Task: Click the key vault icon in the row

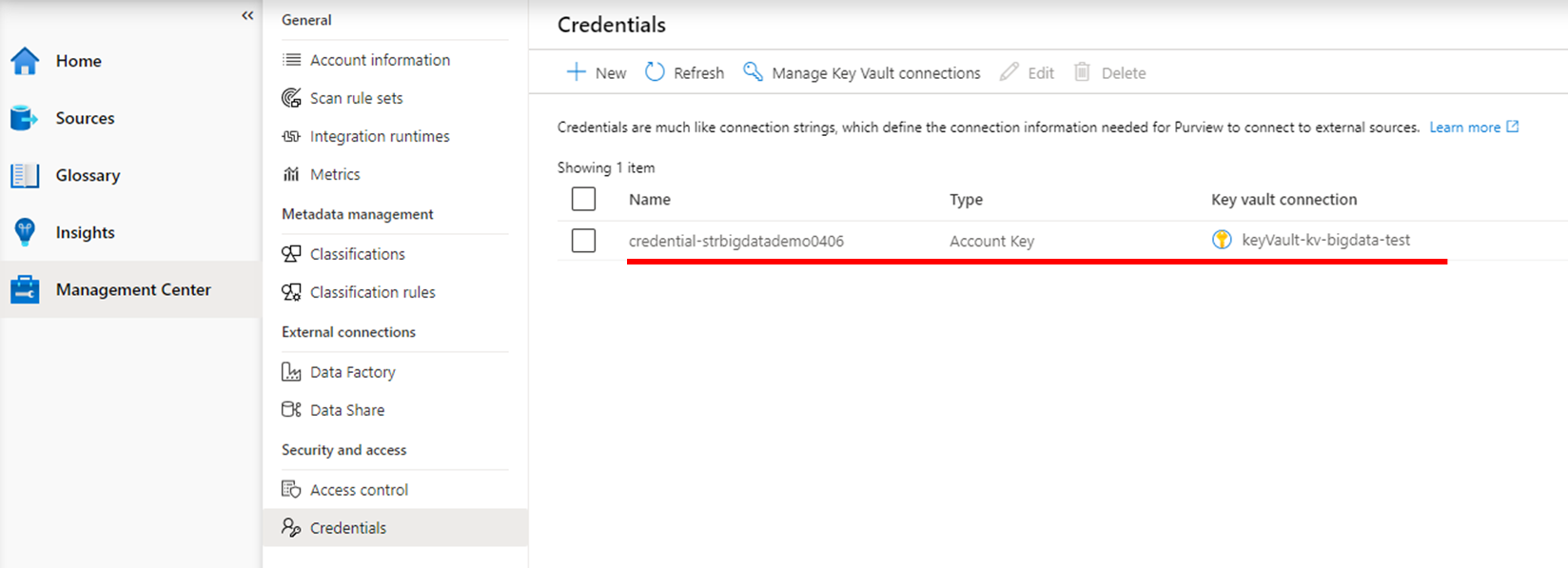Action: click(1222, 240)
